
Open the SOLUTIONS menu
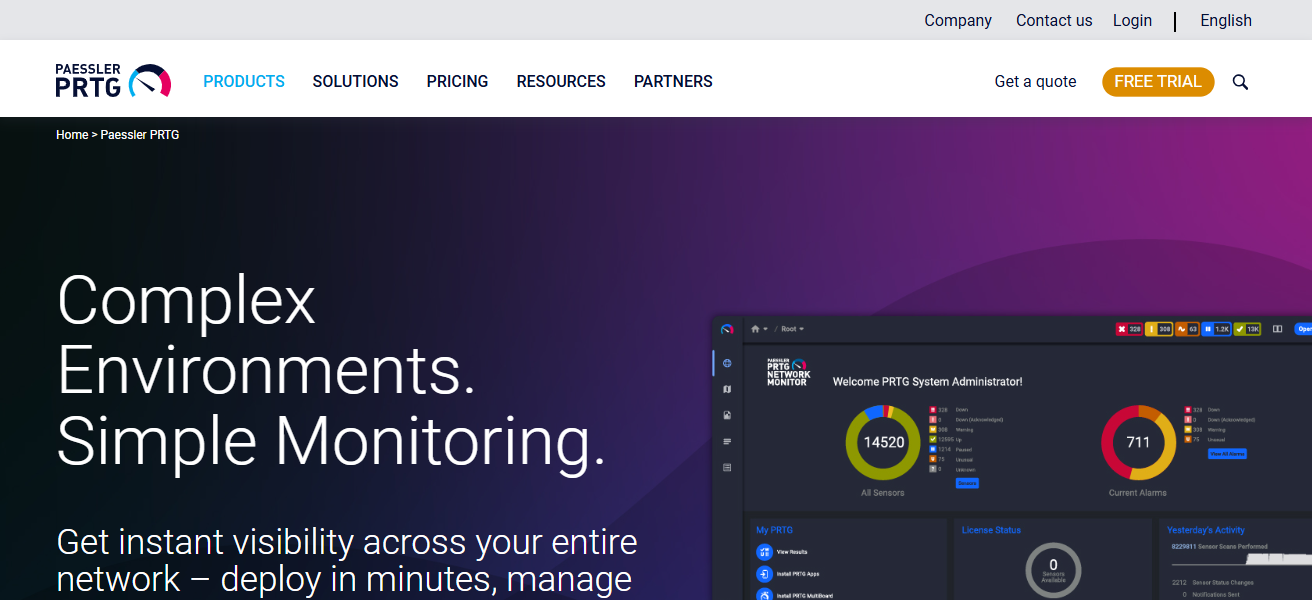click(355, 82)
